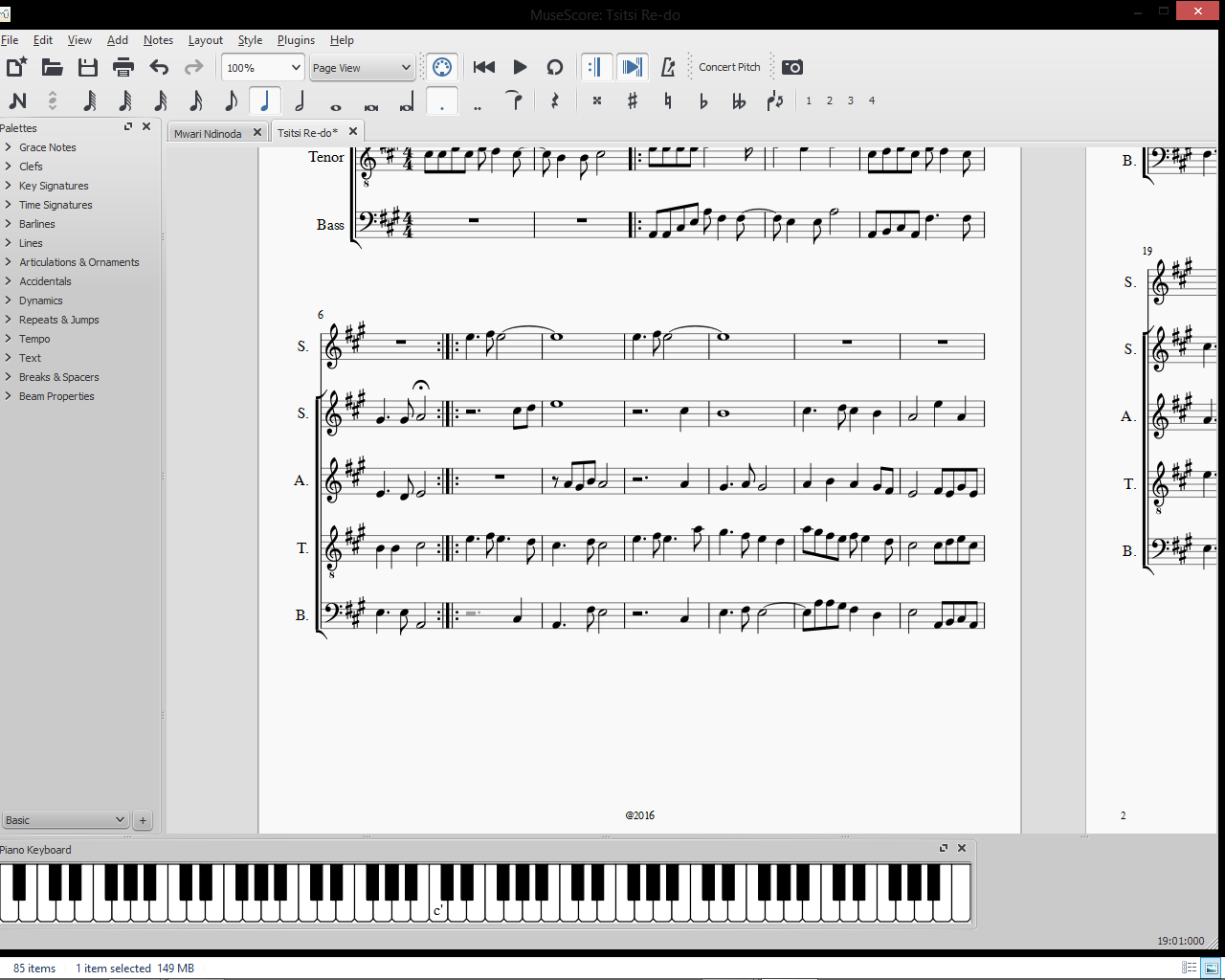1225x980 pixels.
Task: Apply double sharp accidental
Action: (597, 100)
